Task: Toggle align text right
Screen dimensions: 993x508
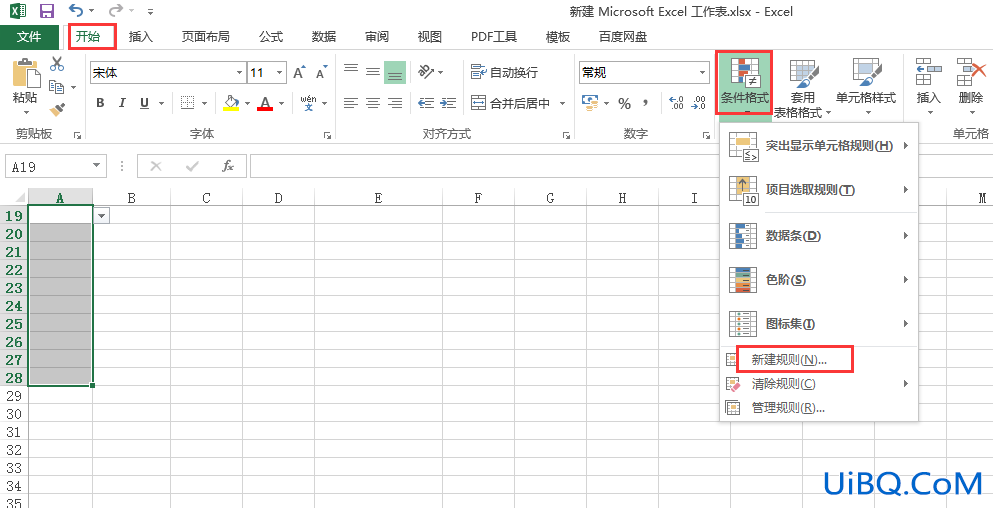Action: point(395,103)
